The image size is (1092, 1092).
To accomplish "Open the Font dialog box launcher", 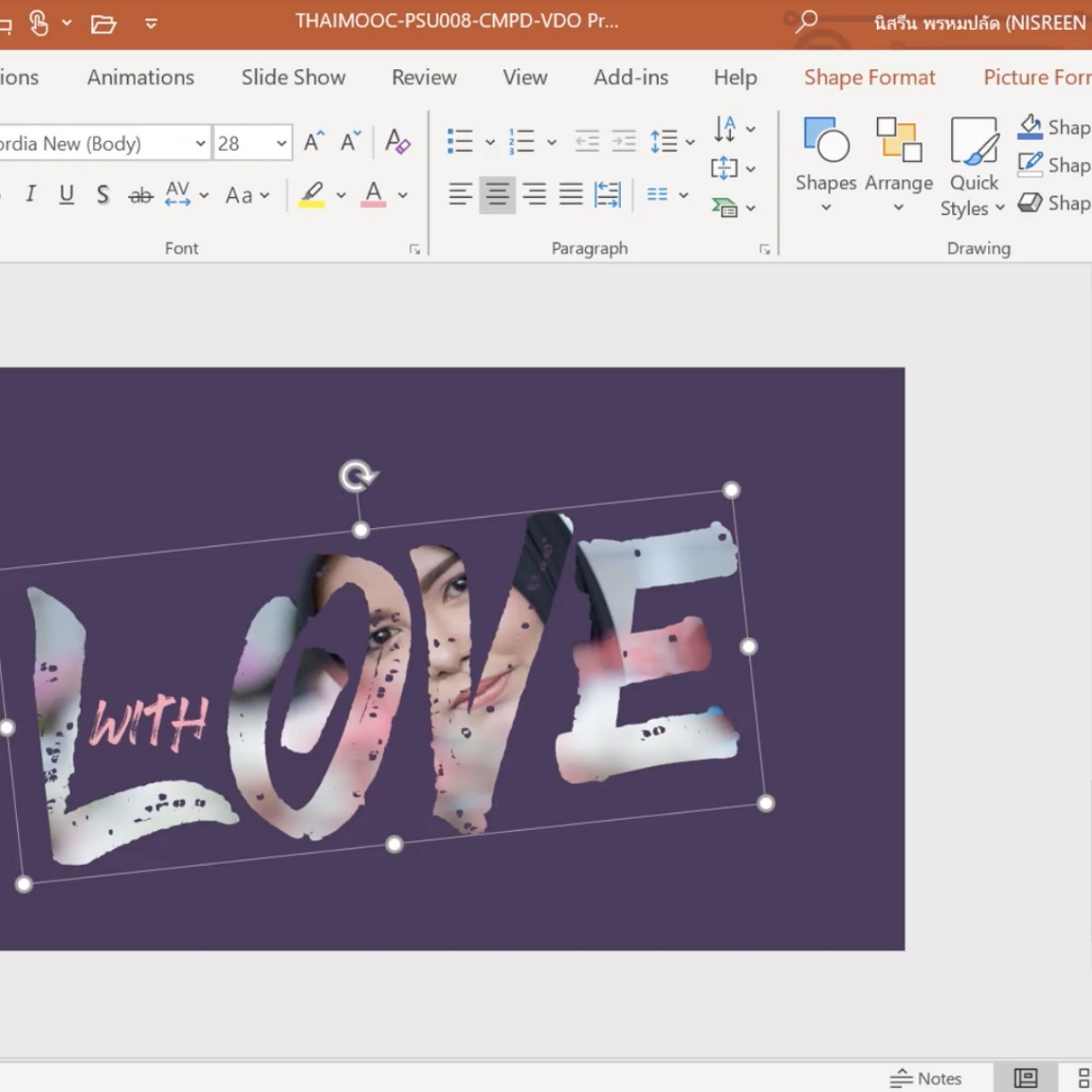I will coord(415,249).
